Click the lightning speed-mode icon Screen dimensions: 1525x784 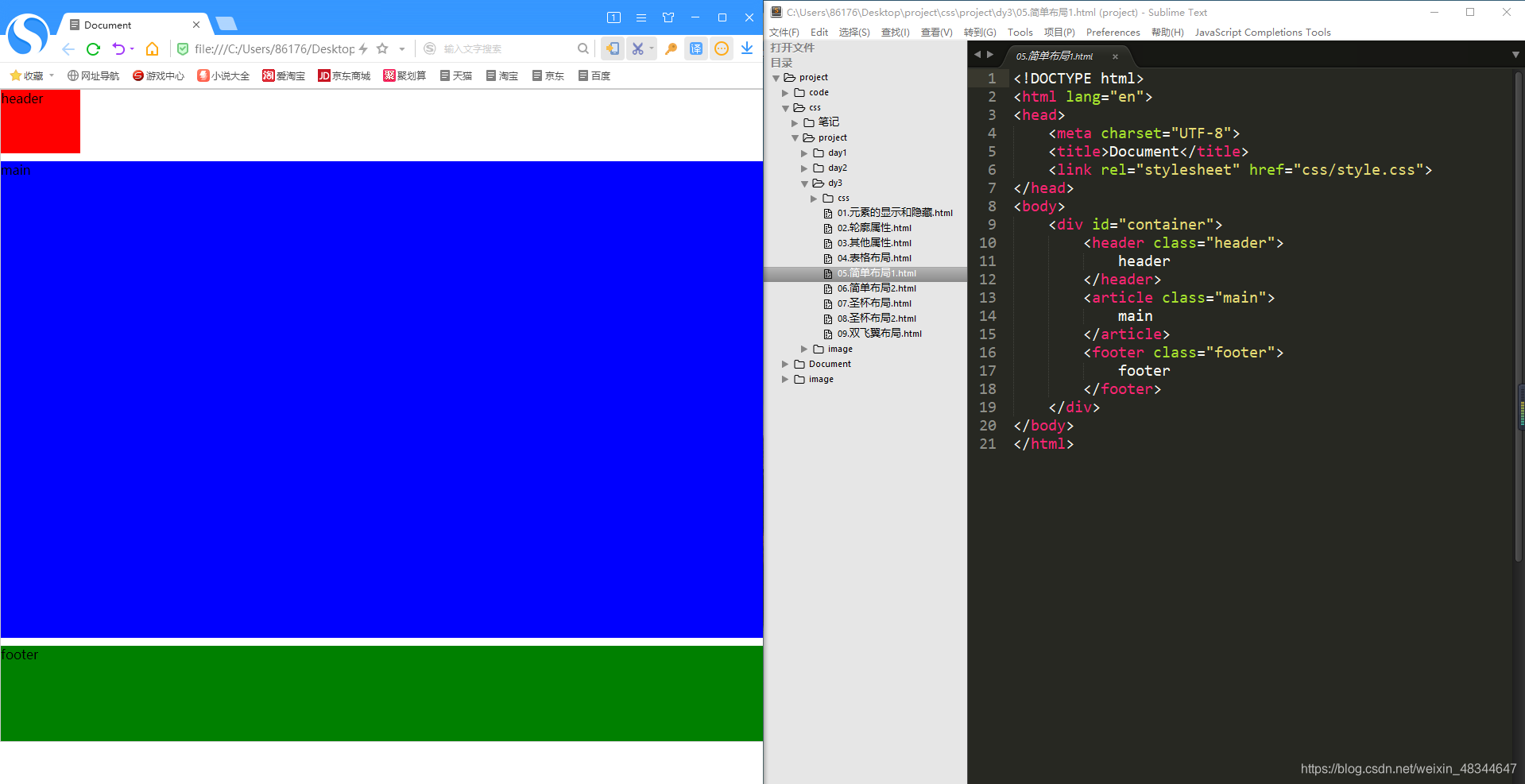pyautogui.click(x=363, y=49)
